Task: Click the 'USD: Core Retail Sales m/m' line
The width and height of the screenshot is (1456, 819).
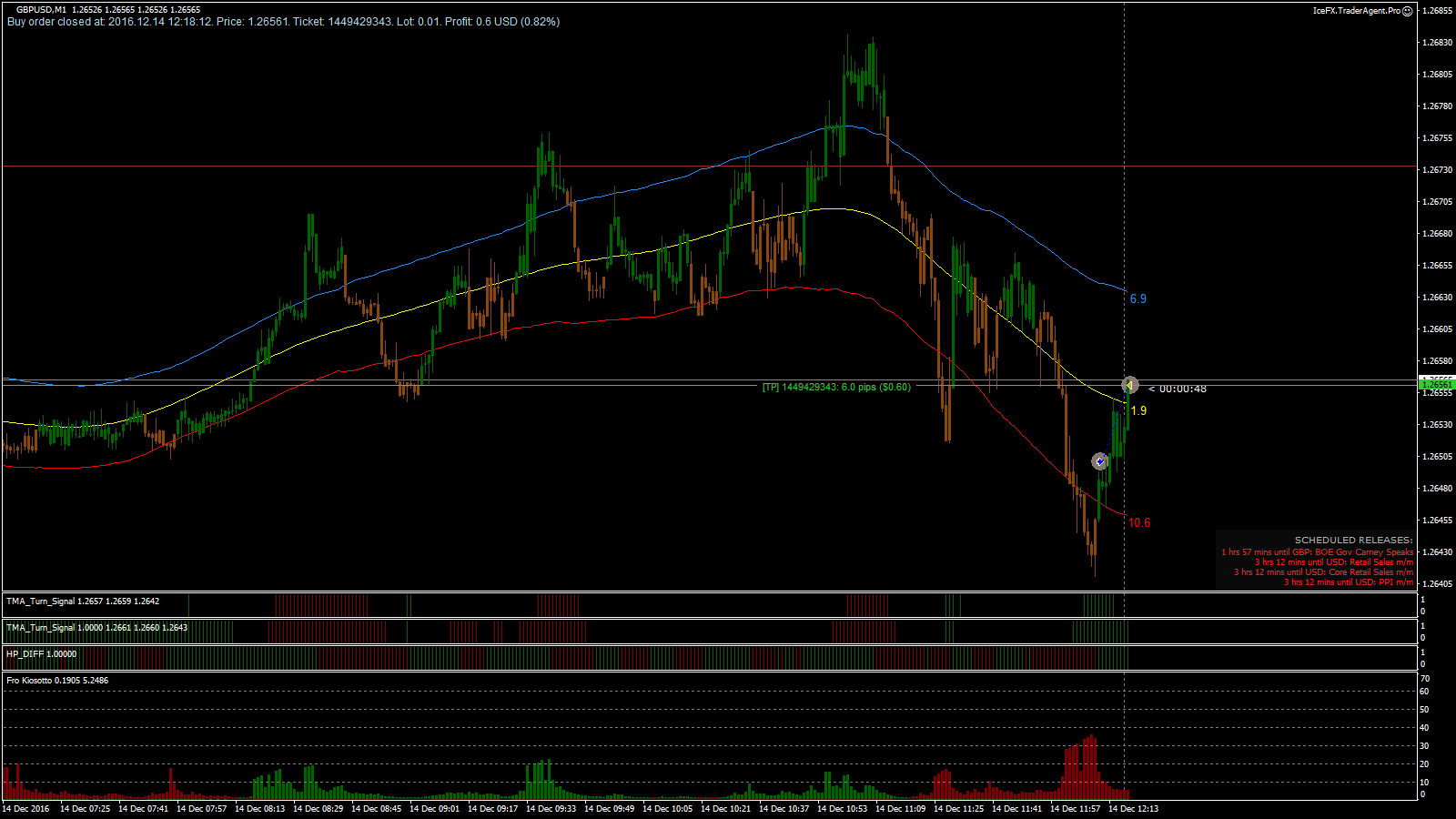Action: [x=1324, y=572]
